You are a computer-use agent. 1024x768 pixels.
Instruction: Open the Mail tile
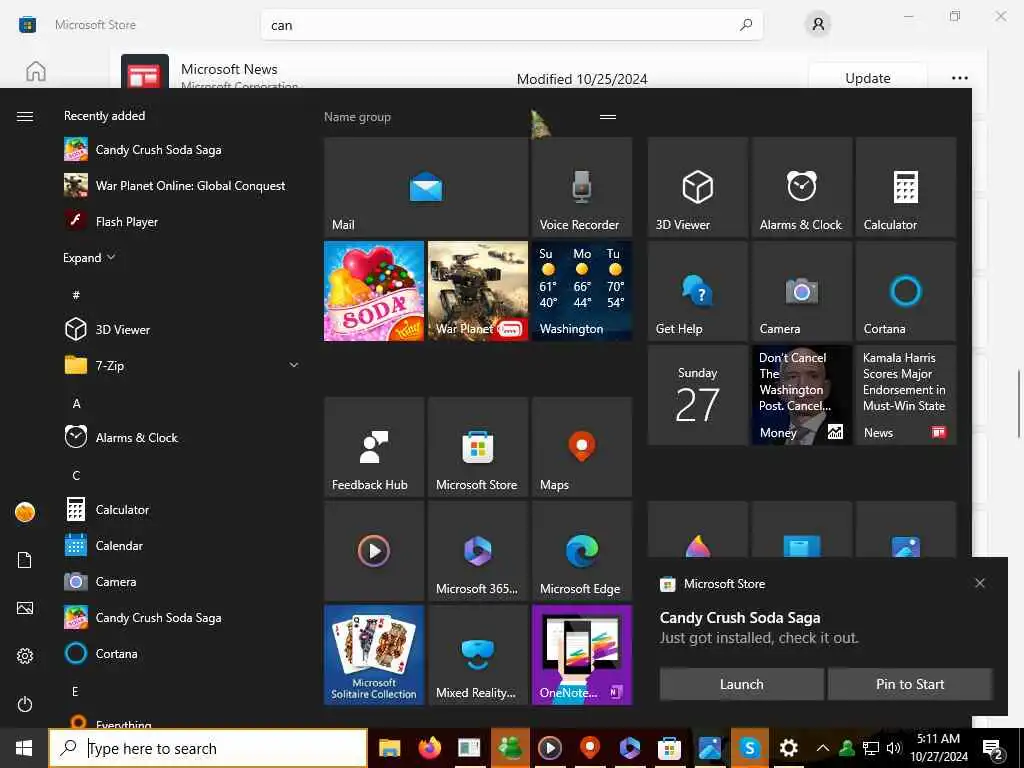[x=426, y=187]
